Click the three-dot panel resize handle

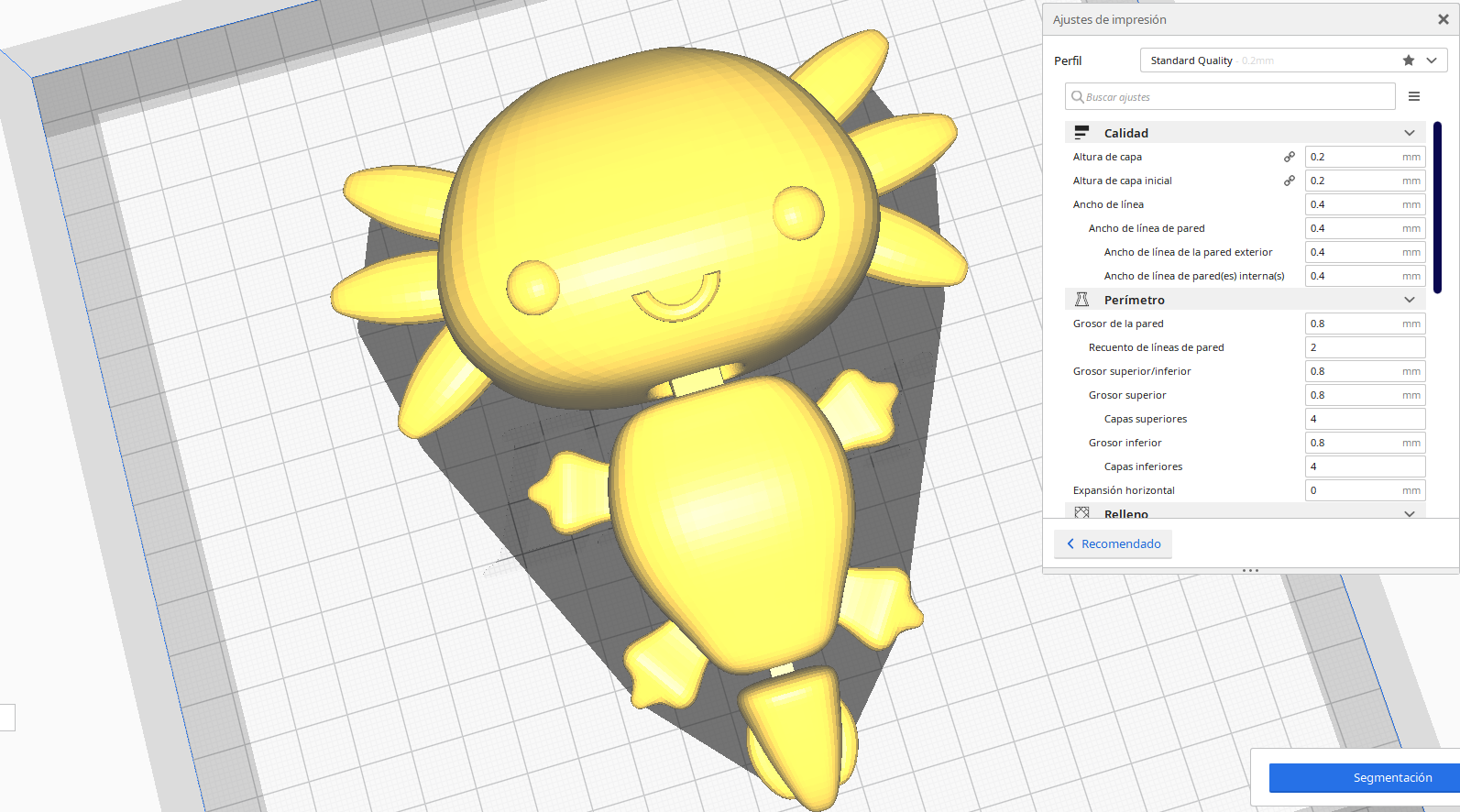click(1250, 570)
